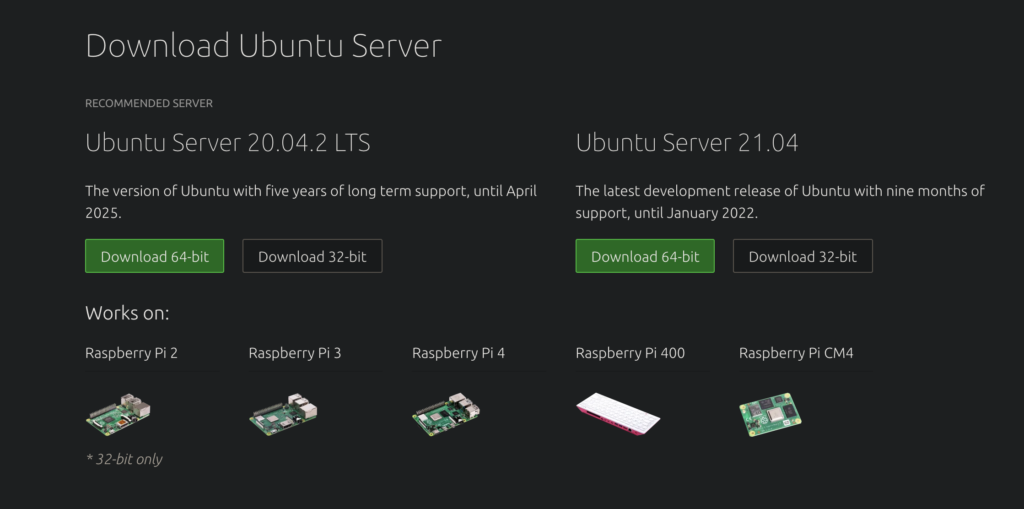Click the "Download Ubuntu Server" page heading
The height and width of the screenshot is (509, 1024).
263,46
